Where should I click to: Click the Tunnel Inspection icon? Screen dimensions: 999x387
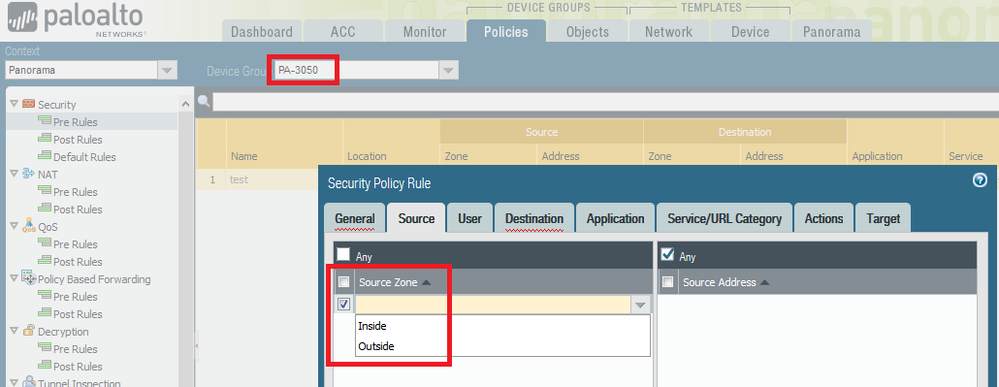[x=28, y=382]
